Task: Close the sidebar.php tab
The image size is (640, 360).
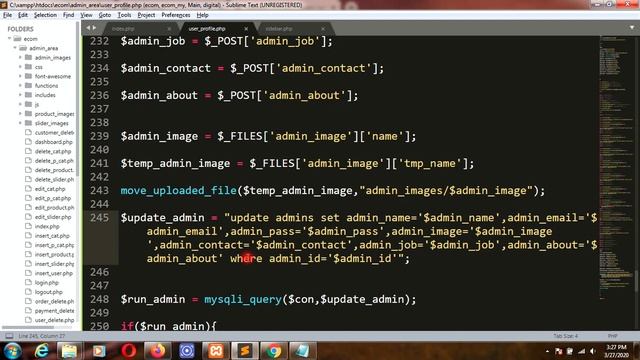Action: point(323,29)
